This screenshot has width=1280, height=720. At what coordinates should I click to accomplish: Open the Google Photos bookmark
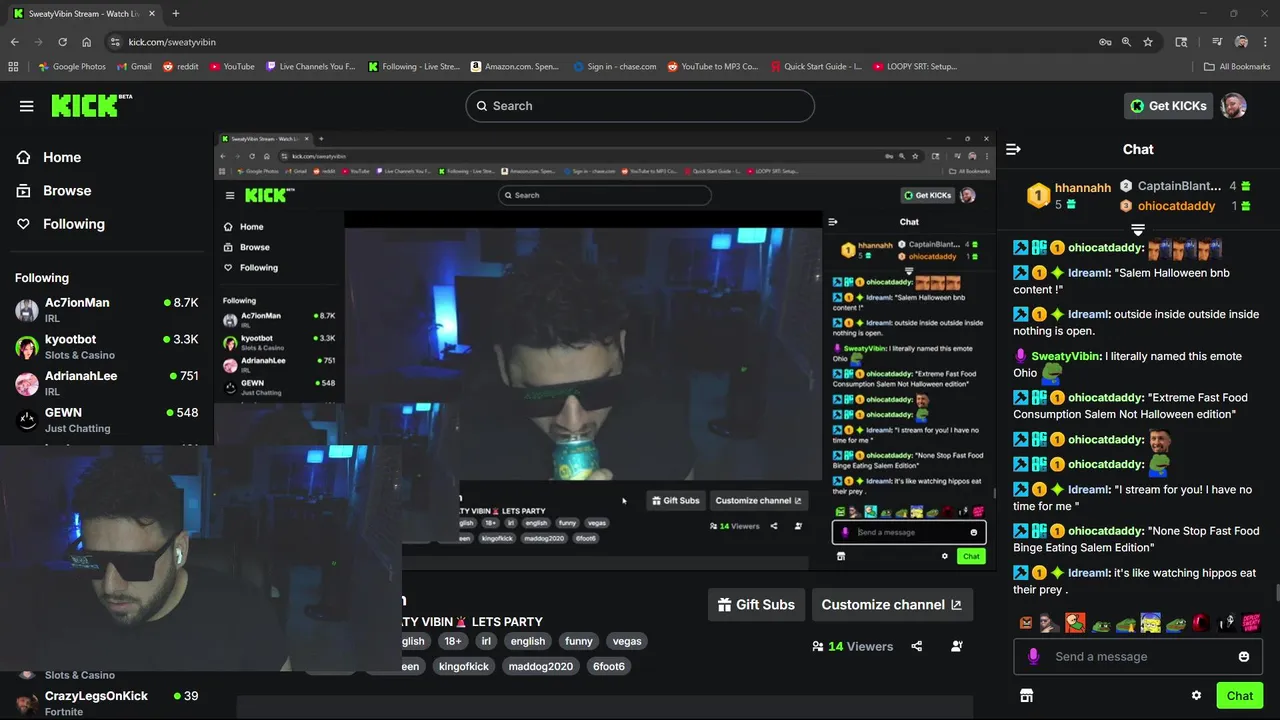tap(72, 67)
